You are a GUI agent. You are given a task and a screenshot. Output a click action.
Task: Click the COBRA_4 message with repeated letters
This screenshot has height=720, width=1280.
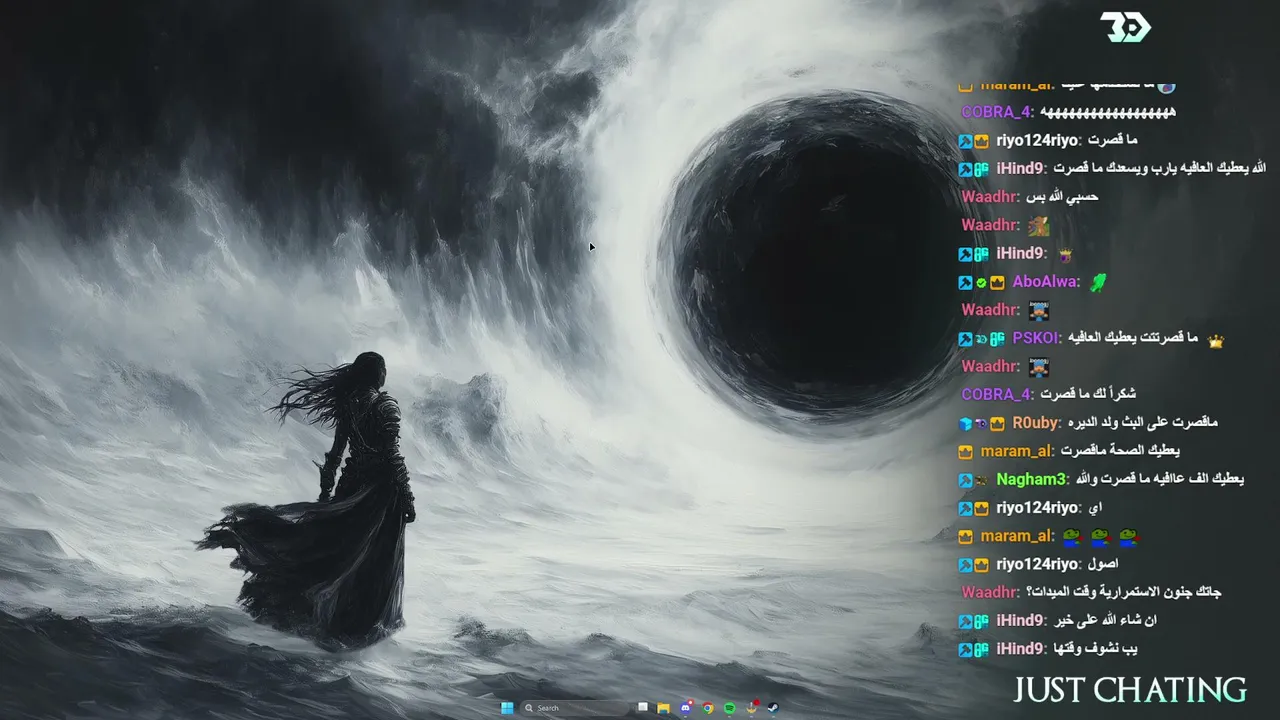point(1108,112)
